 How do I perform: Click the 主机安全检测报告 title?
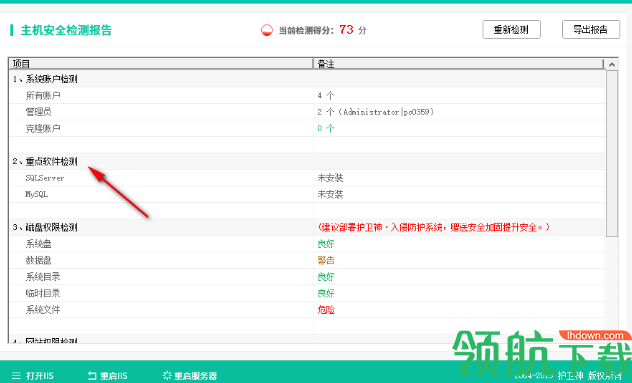[66, 30]
